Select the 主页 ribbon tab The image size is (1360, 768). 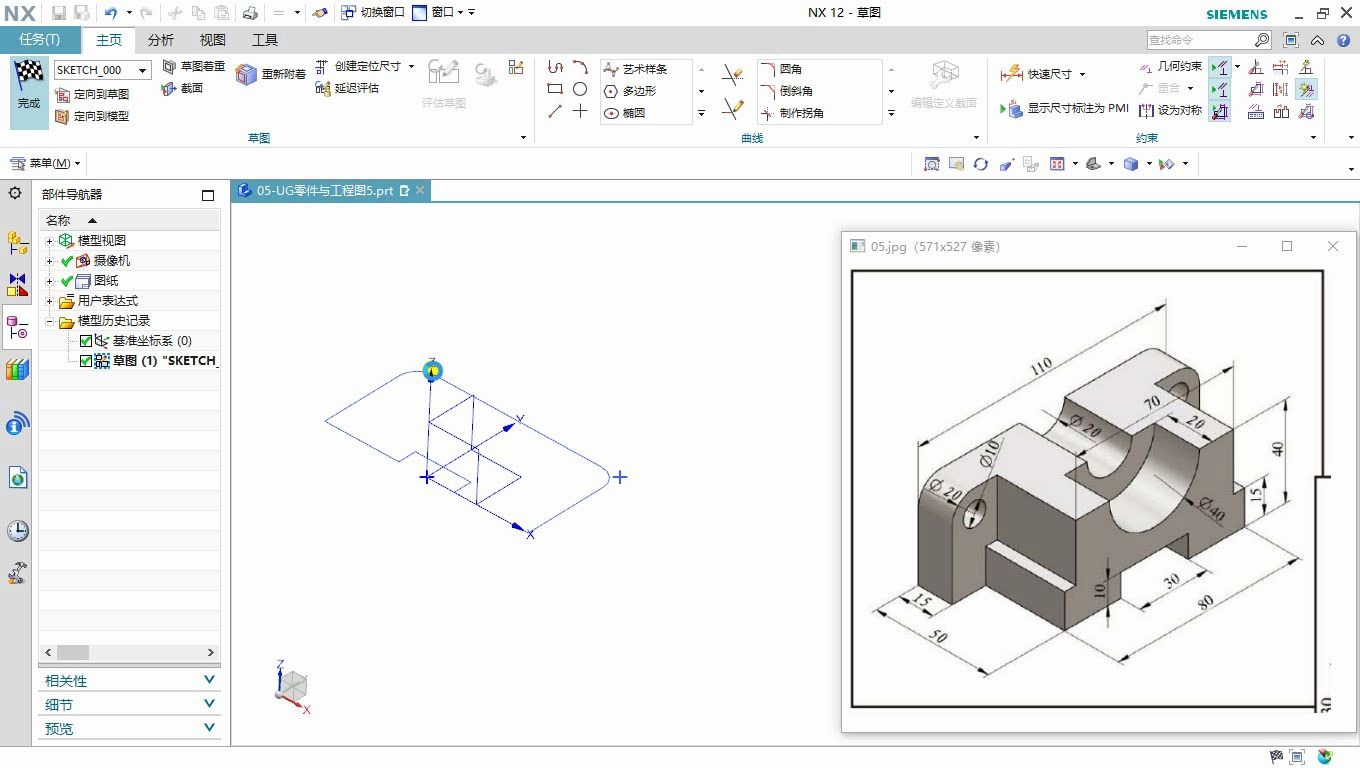[109, 40]
